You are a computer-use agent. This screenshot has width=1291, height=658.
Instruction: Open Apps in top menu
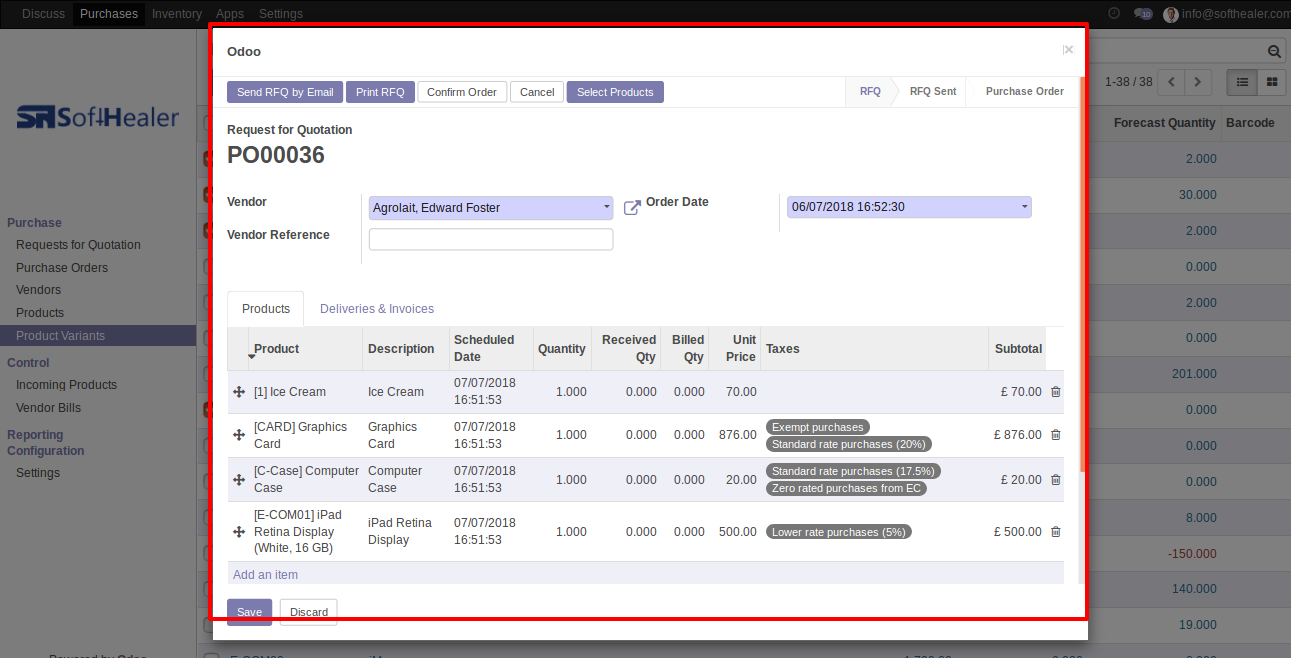(230, 14)
